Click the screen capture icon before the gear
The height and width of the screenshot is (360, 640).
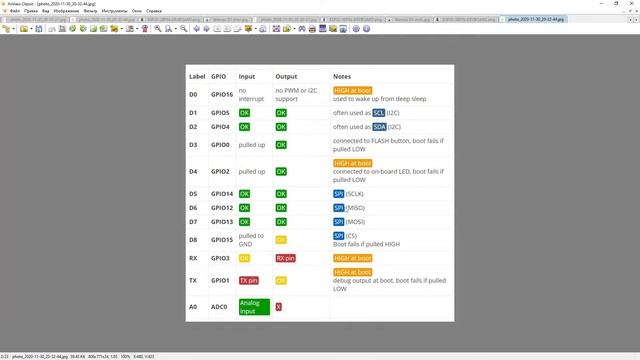tap(343, 29)
